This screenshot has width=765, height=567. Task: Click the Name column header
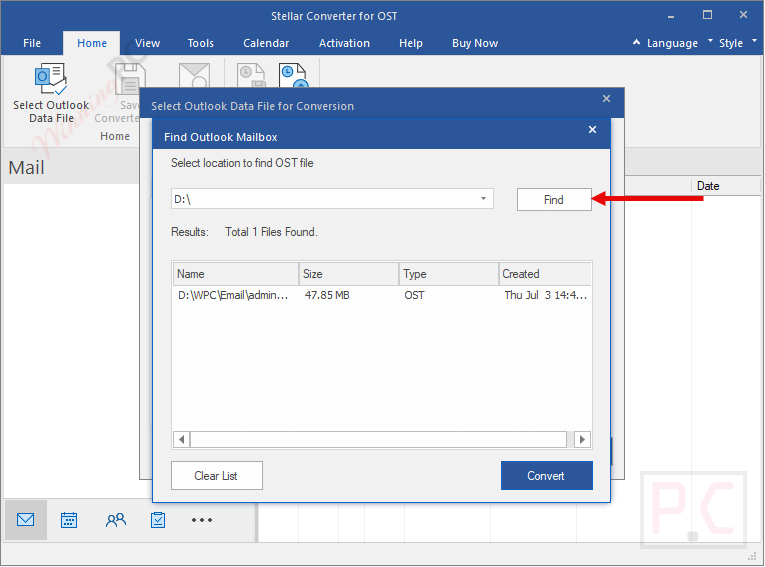coord(236,274)
